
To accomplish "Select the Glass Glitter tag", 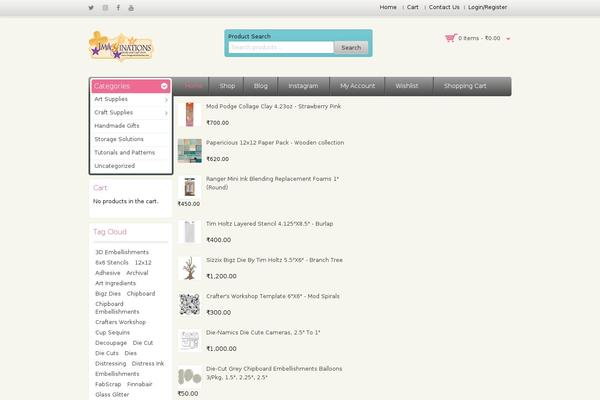I will tap(112, 395).
